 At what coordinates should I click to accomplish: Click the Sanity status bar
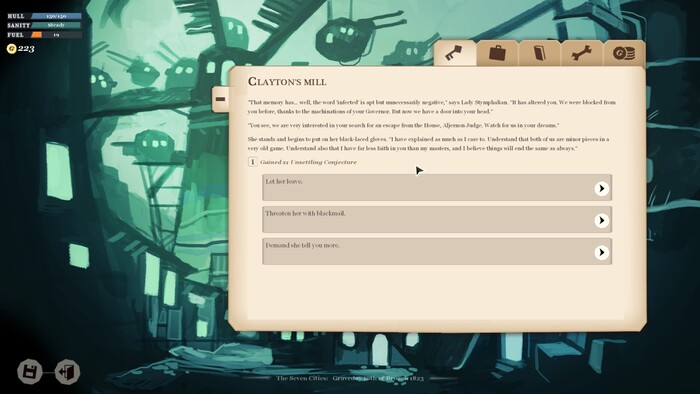(x=56, y=25)
